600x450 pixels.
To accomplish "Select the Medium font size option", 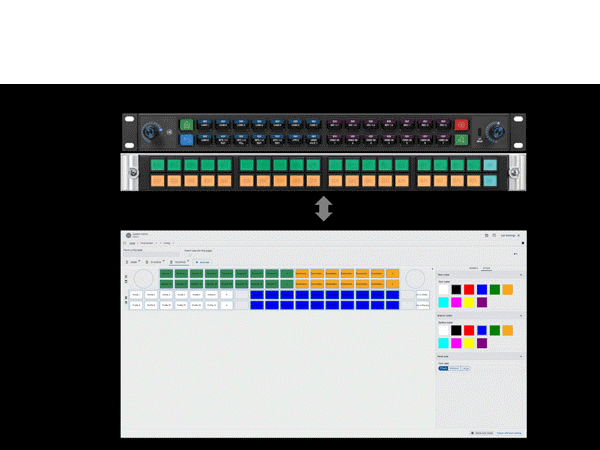I will [455, 368].
